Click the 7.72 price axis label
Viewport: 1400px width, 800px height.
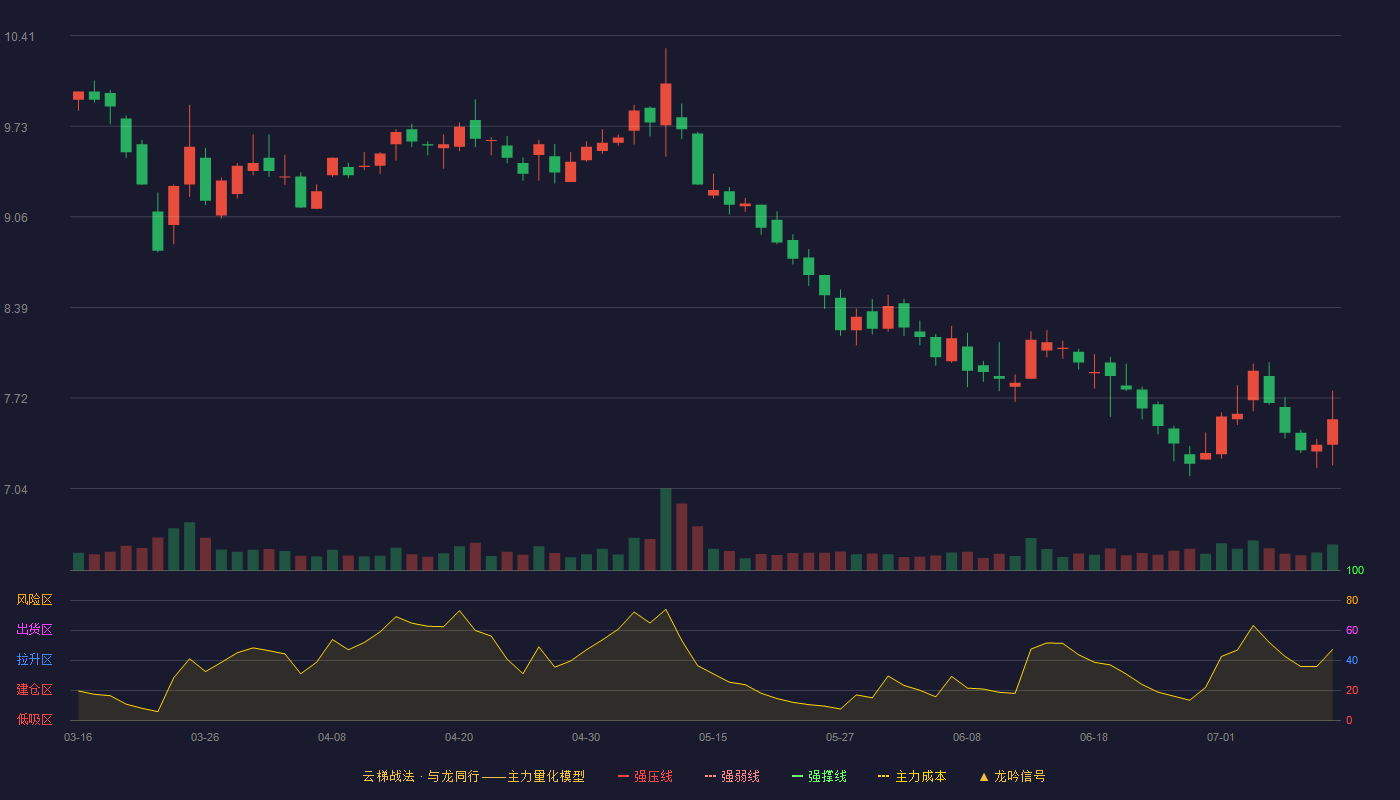click(16, 399)
